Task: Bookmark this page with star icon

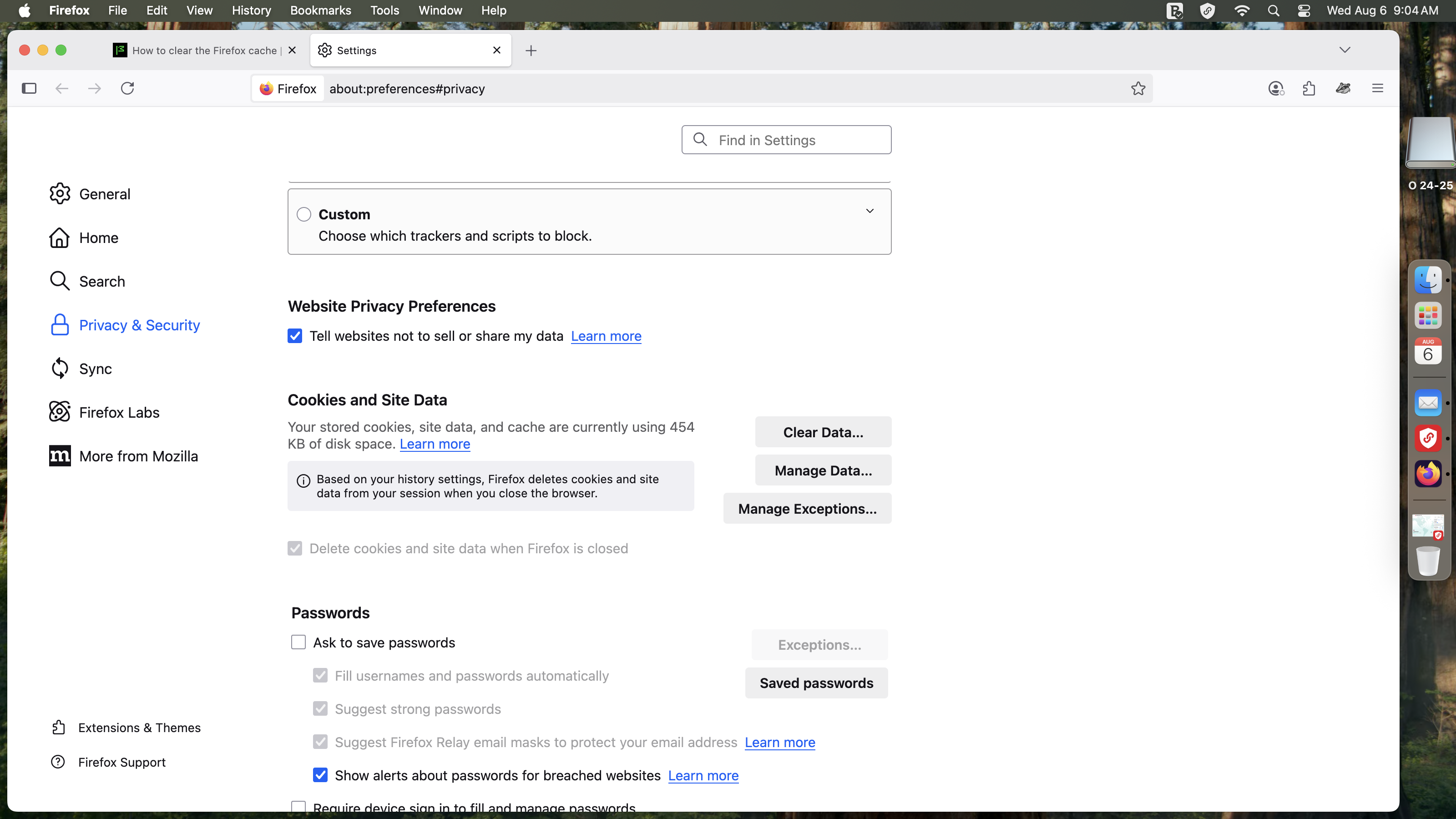Action: click(1138, 88)
